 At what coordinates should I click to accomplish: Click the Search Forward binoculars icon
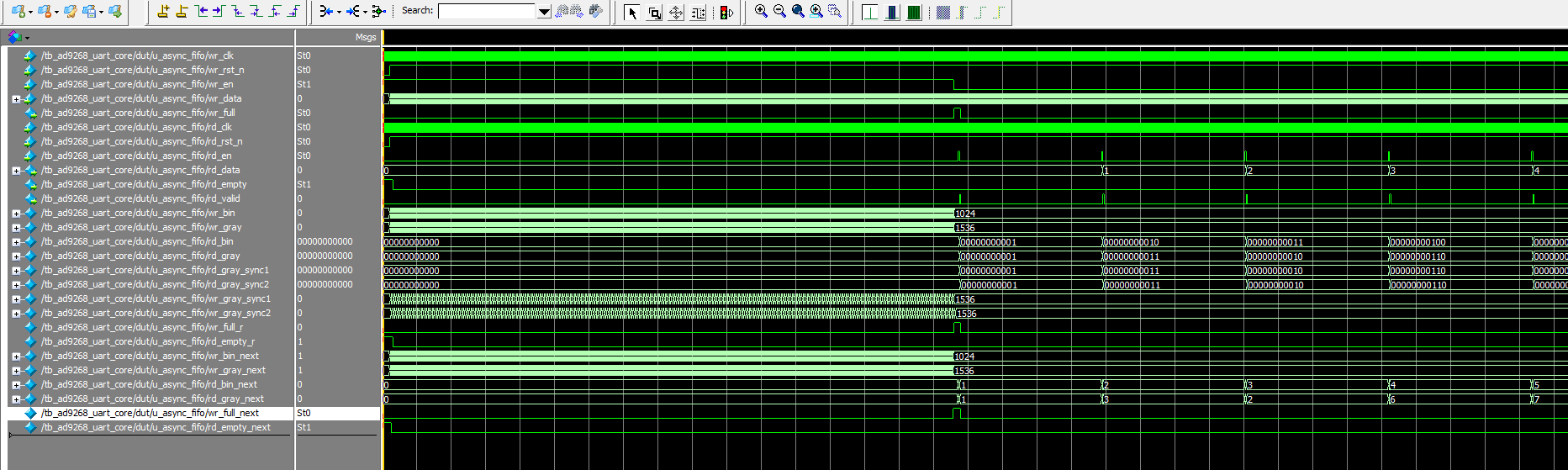[x=578, y=11]
